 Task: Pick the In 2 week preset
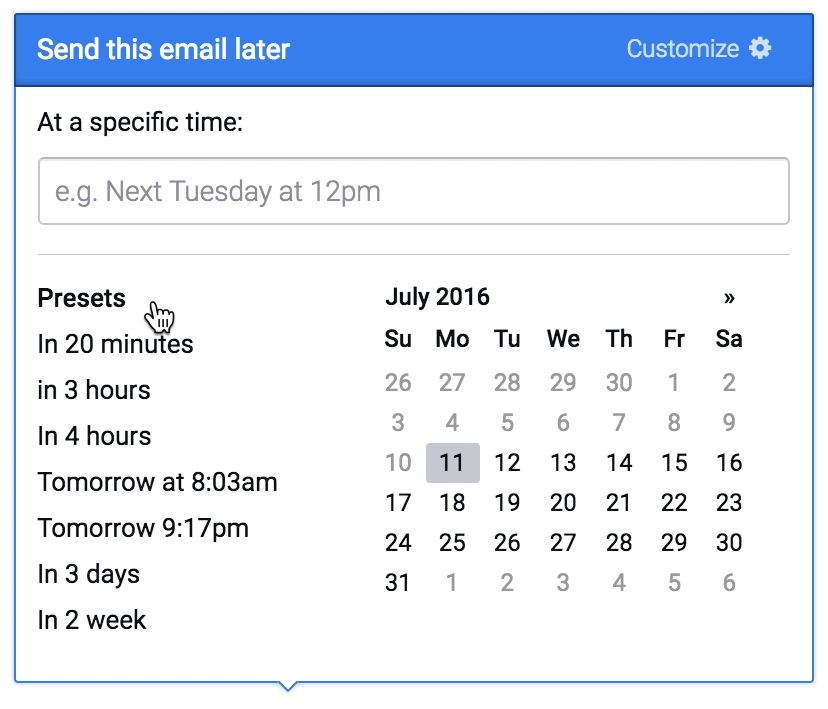91,619
